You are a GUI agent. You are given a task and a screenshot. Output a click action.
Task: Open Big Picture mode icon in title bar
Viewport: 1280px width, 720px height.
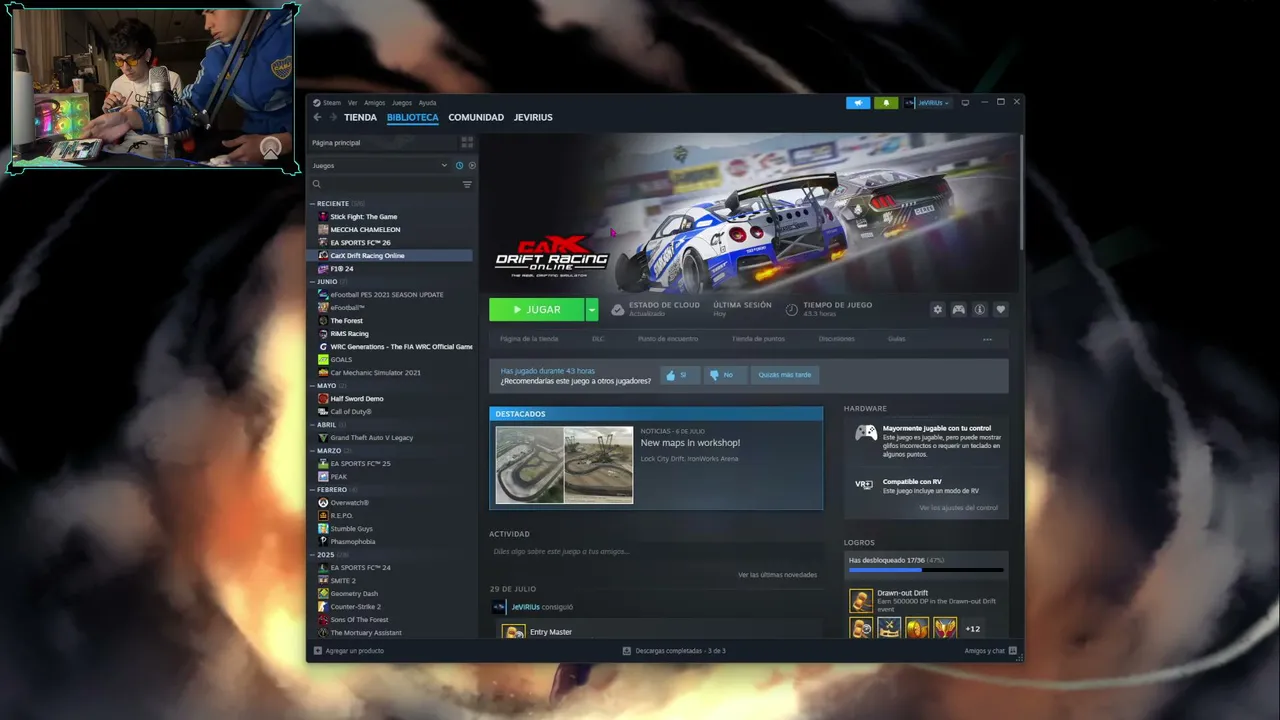click(965, 103)
